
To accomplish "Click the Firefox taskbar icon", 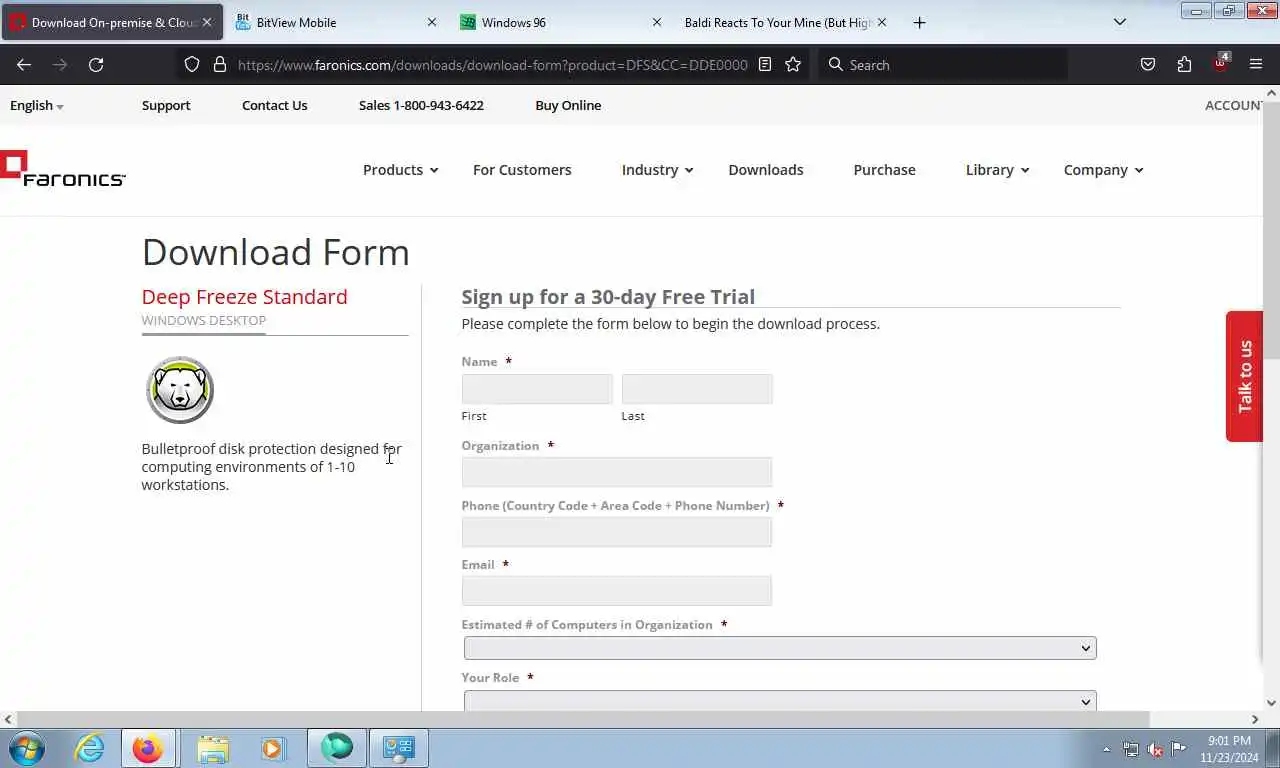I will click(x=148, y=748).
